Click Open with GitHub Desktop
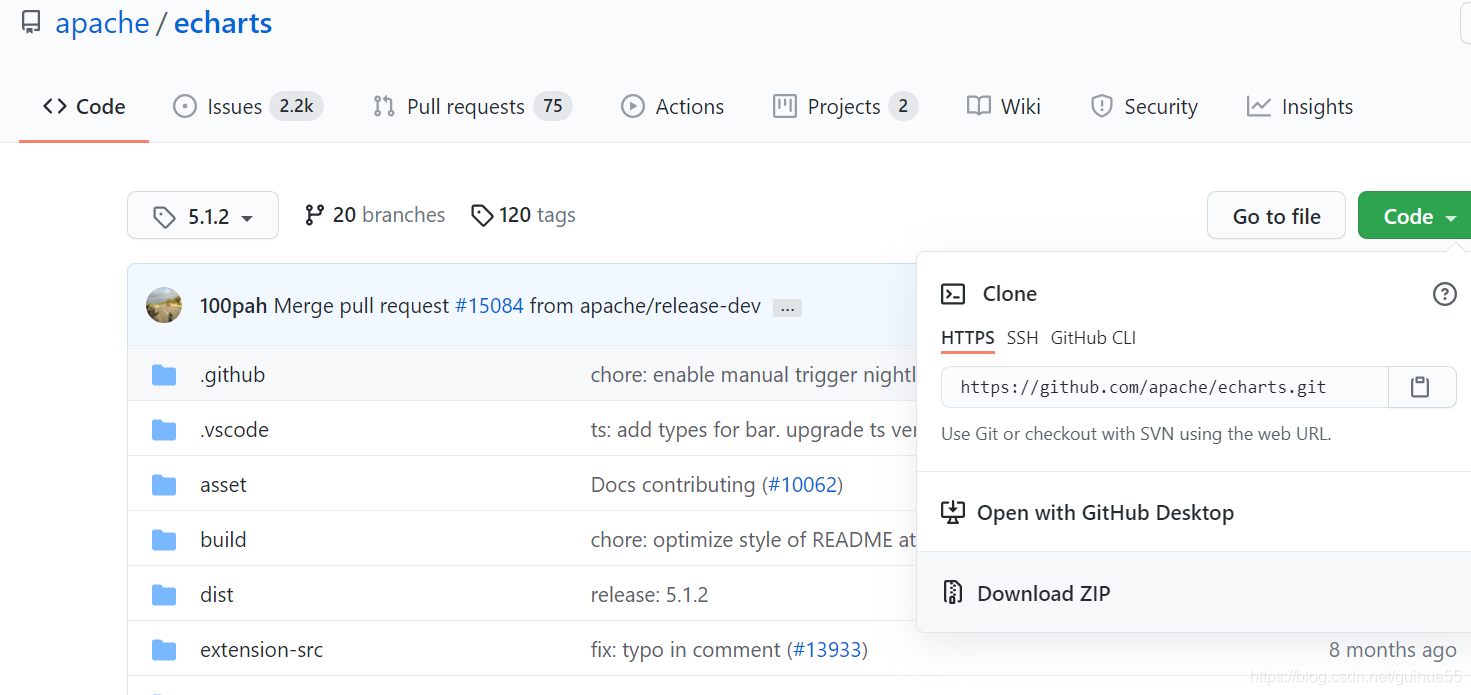 click(x=1105, y=513)
